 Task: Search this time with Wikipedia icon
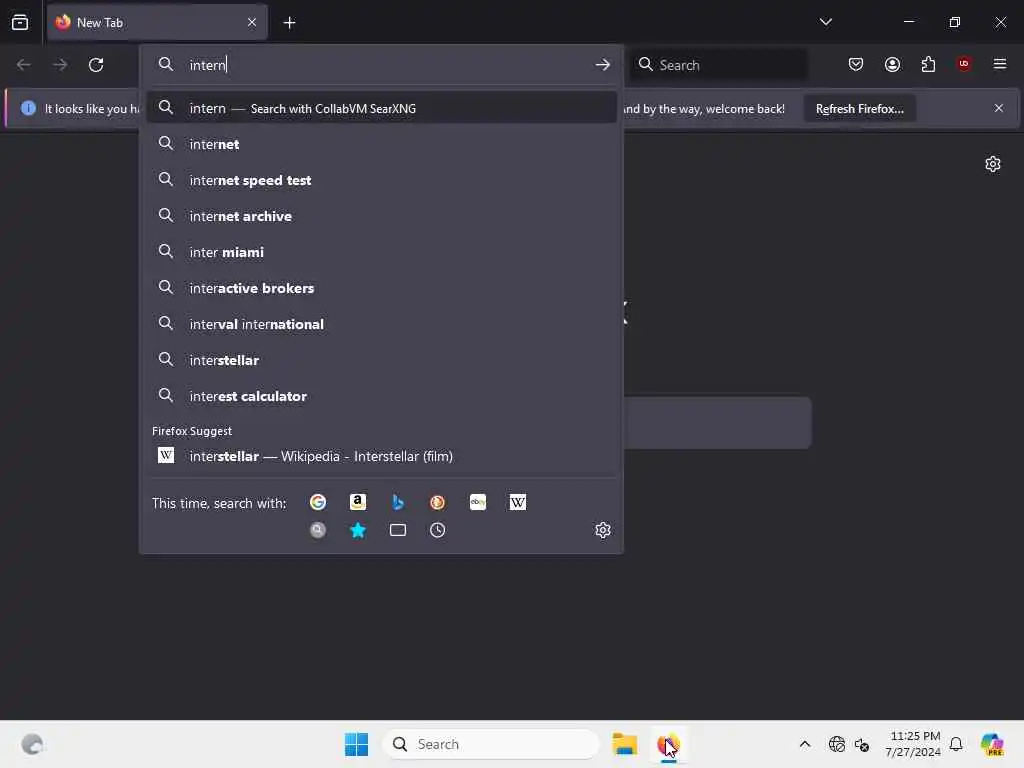[517, 502]
